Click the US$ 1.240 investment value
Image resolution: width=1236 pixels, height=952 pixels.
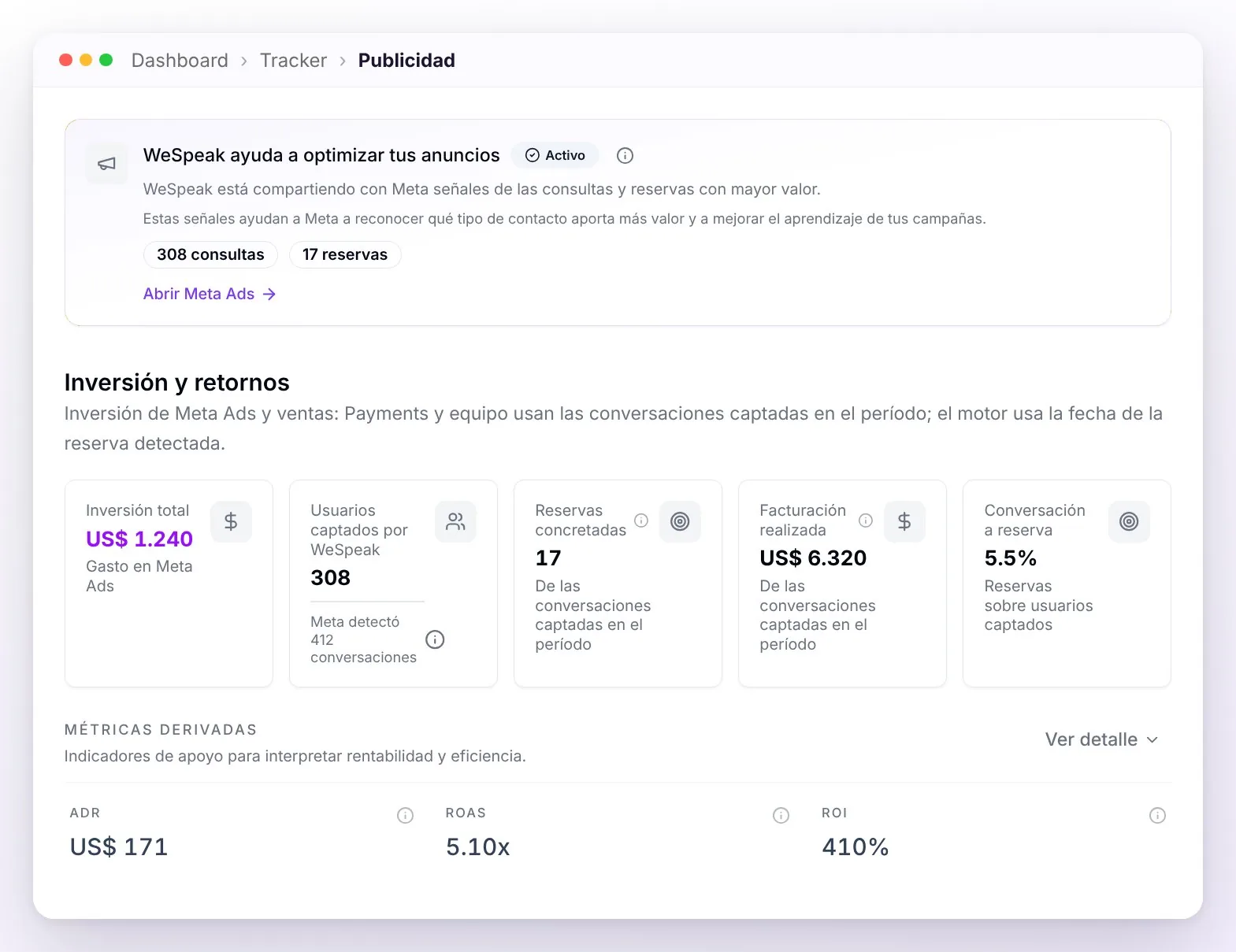[139, 539]
